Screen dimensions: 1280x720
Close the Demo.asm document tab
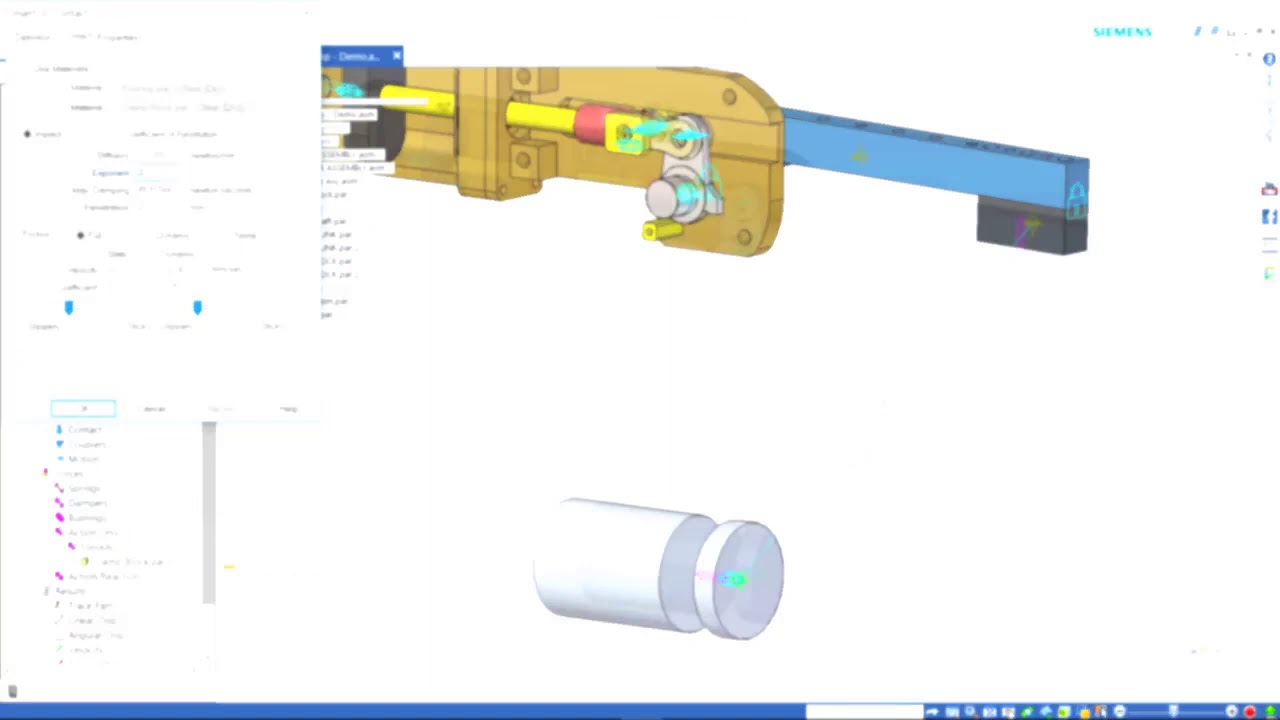397,56
